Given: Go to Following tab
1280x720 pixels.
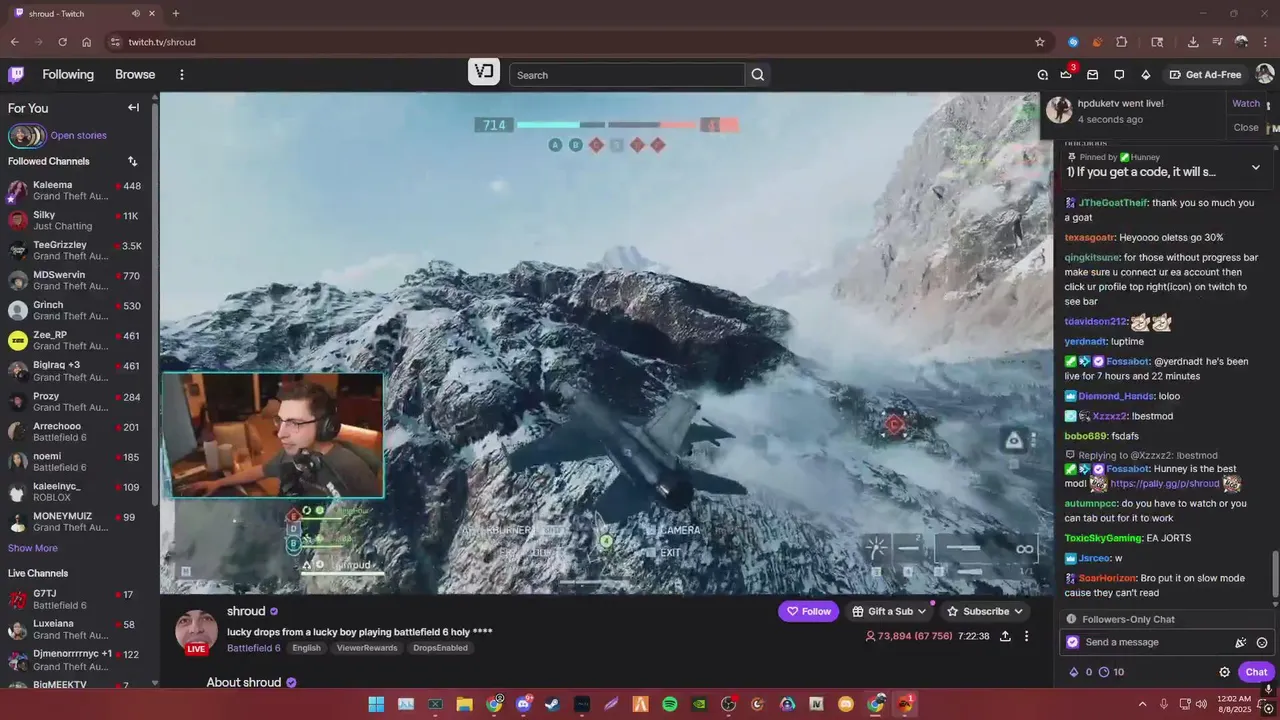Looking at the screenshot, I should coord(68,74).
